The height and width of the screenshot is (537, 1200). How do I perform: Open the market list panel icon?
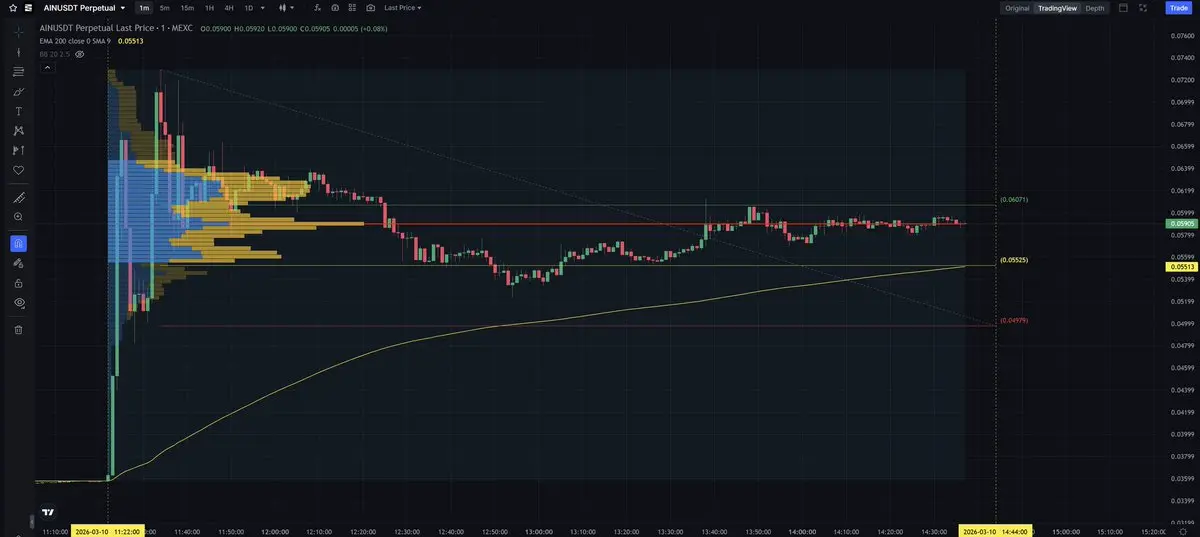[x=28, y=7]
